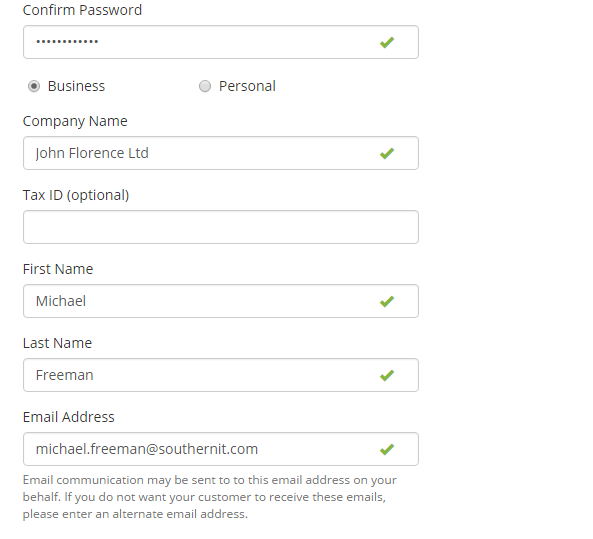Click the green checkmark beside John Florence Ltd
593x539 pixels.
(387, 153)
